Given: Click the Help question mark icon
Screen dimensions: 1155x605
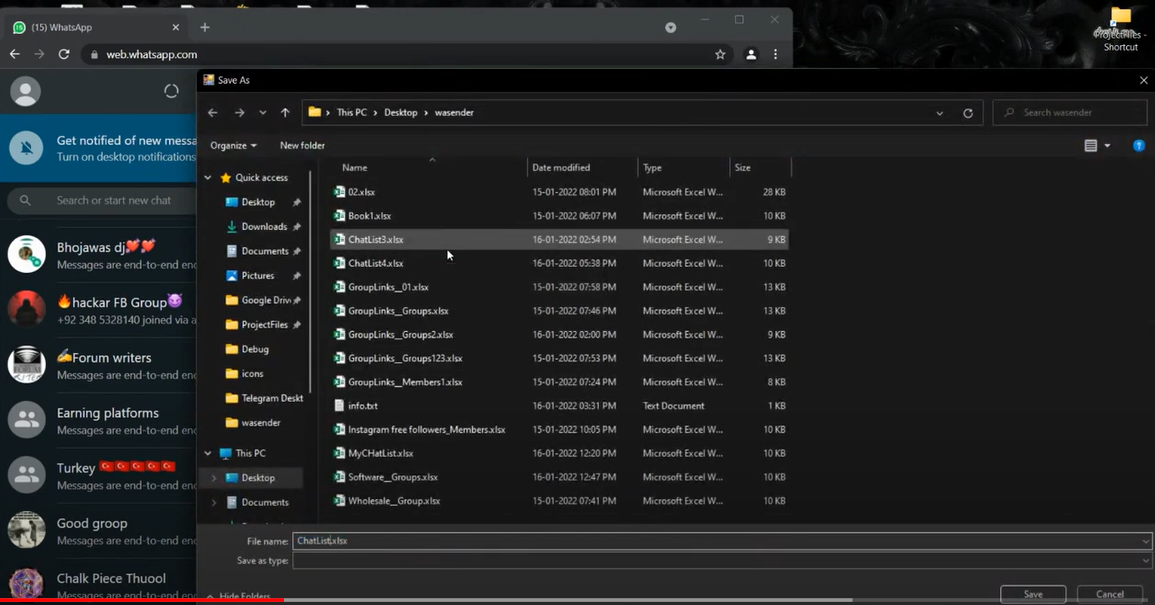Looking at the screenshot, I should pos(1138,146).
